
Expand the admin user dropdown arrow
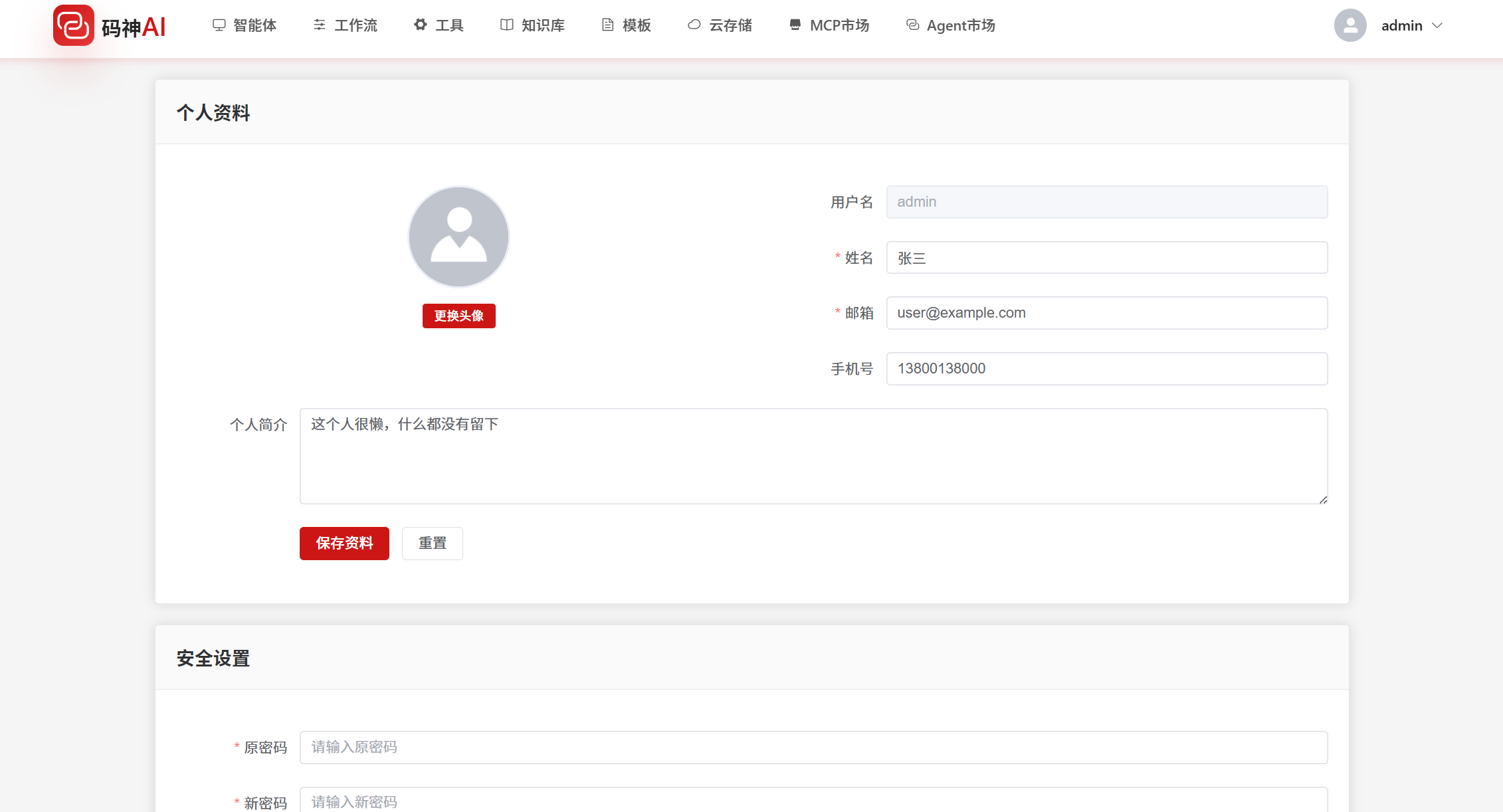tap(1437, 26)
